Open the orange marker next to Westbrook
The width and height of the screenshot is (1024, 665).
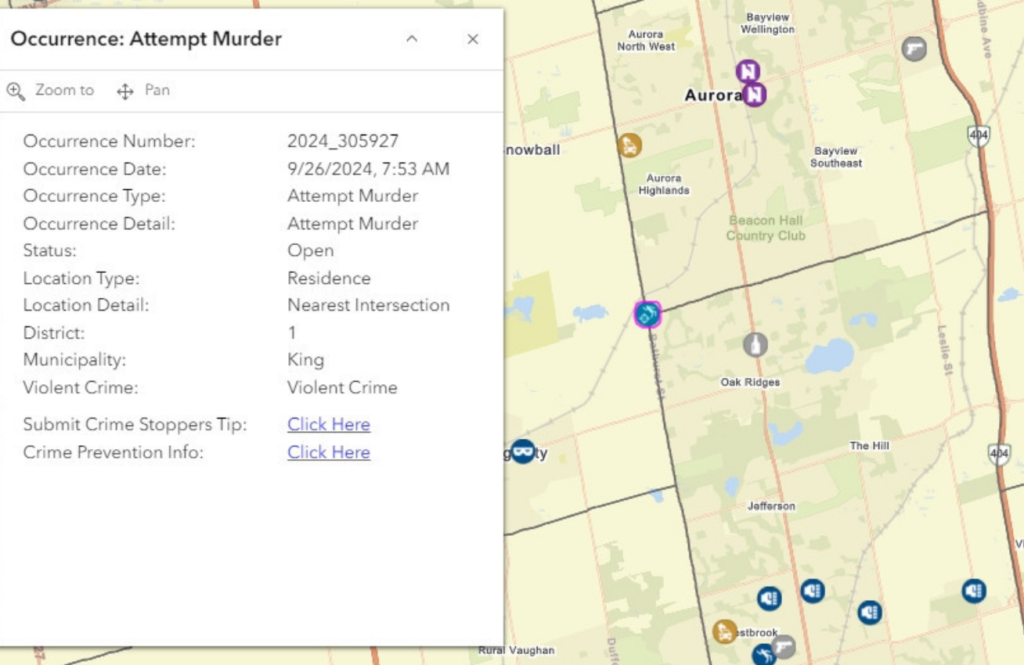point(725,632)
